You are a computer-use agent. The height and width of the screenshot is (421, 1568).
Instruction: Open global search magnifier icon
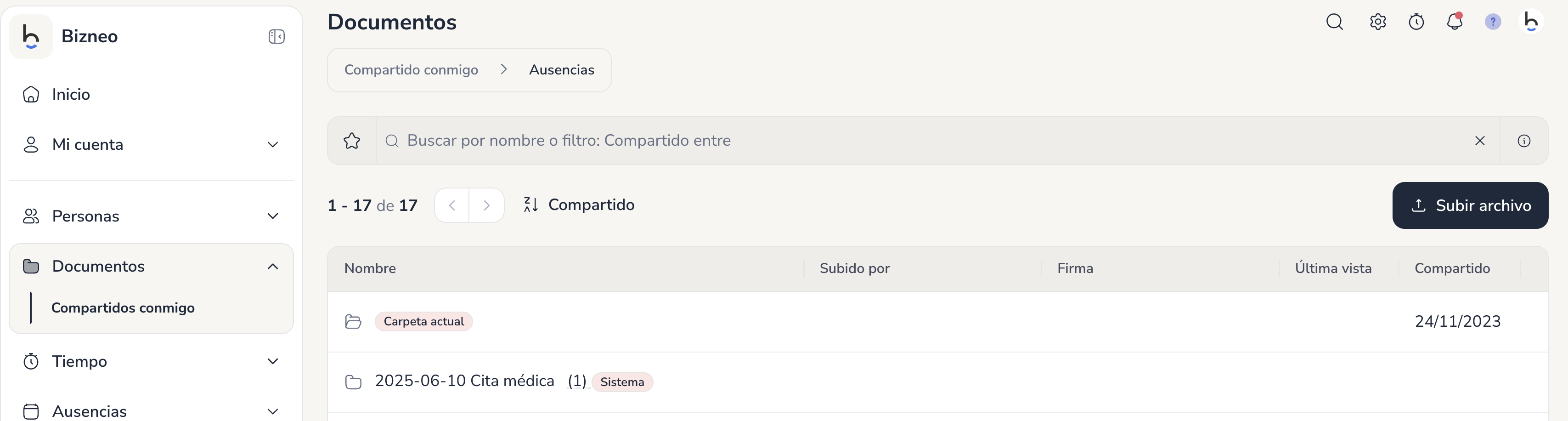pos(1334,22)
